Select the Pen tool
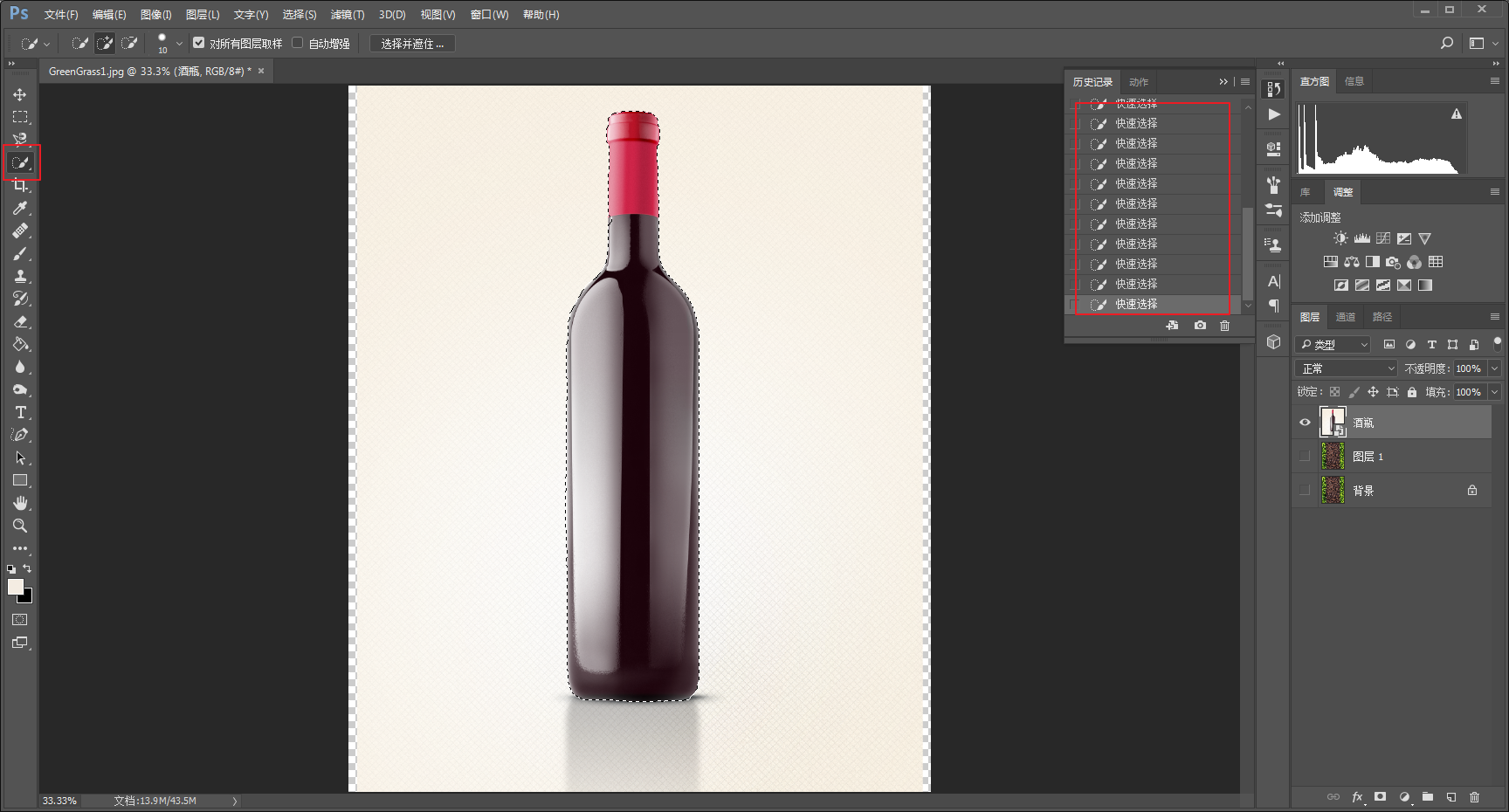This screenshot has width=1509, height=812. (20, 435)
